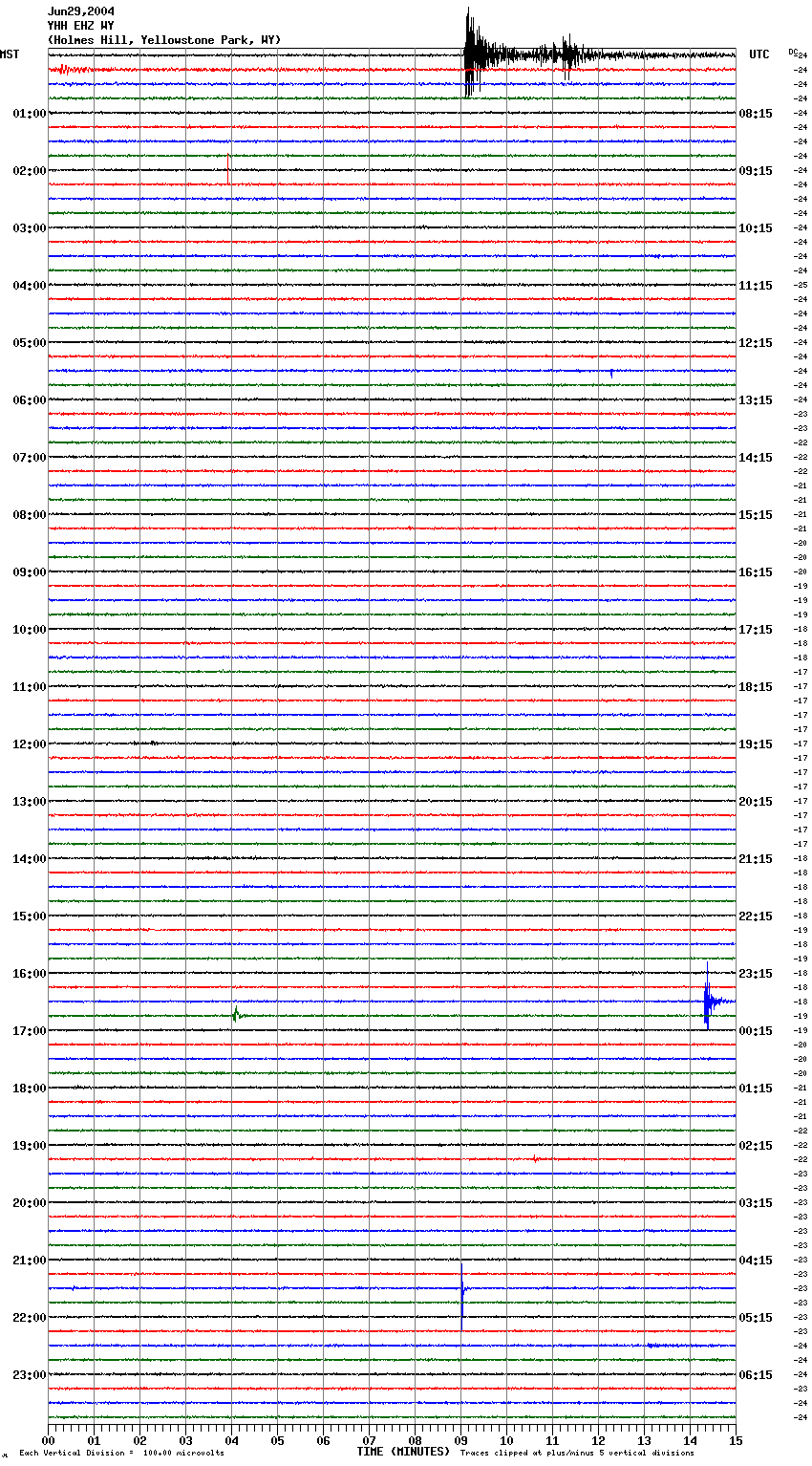
Task: Click the MST column header label
Action: [x=10, y=54]
